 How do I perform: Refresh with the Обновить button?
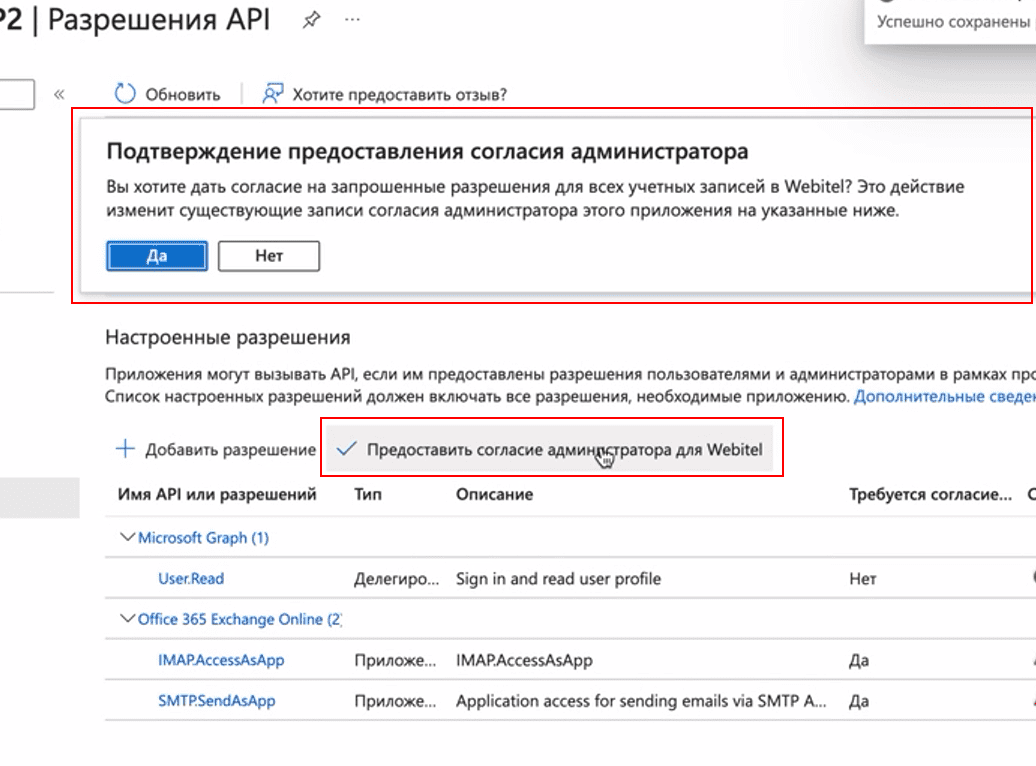click(168, 95)
